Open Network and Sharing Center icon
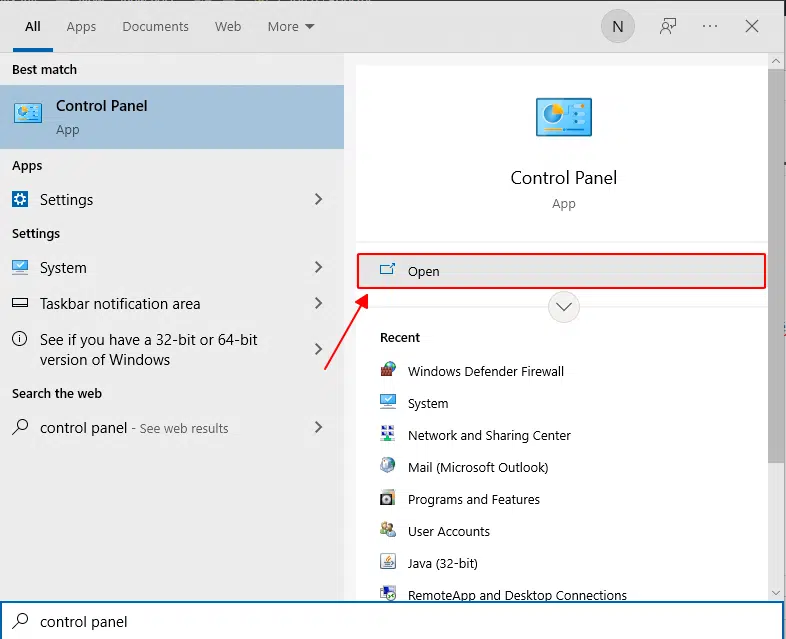The image size is (786, 639). click(388, 435)
